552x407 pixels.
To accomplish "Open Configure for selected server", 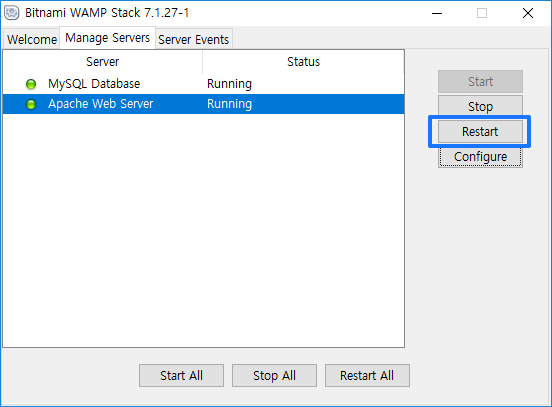I will (x=480, y=156).
